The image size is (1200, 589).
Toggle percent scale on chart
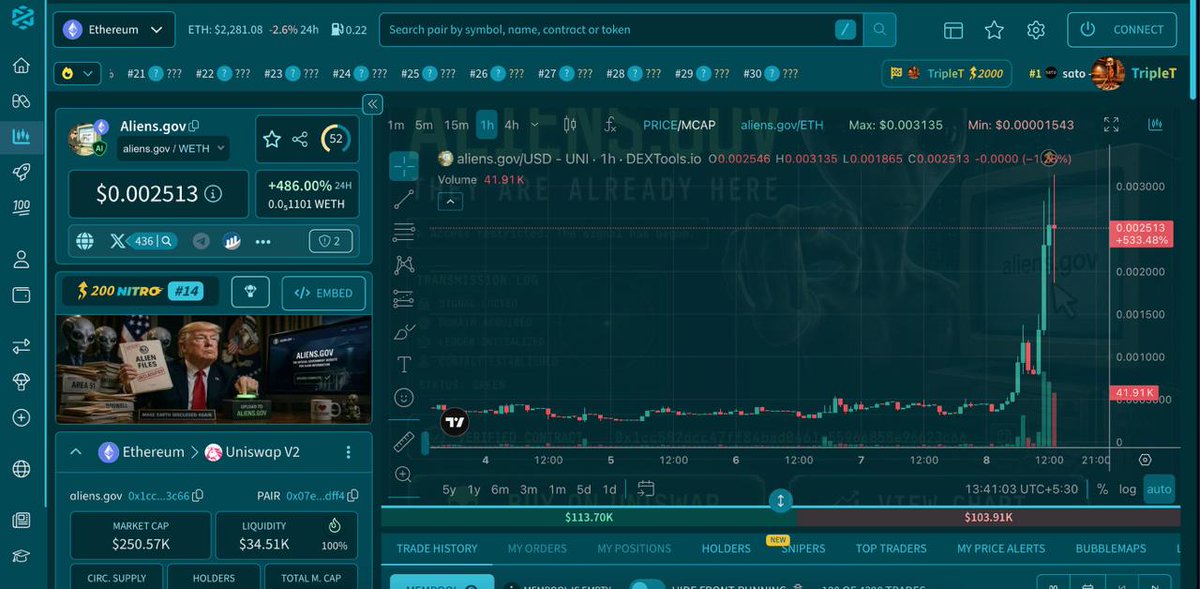coord(1102,489)
